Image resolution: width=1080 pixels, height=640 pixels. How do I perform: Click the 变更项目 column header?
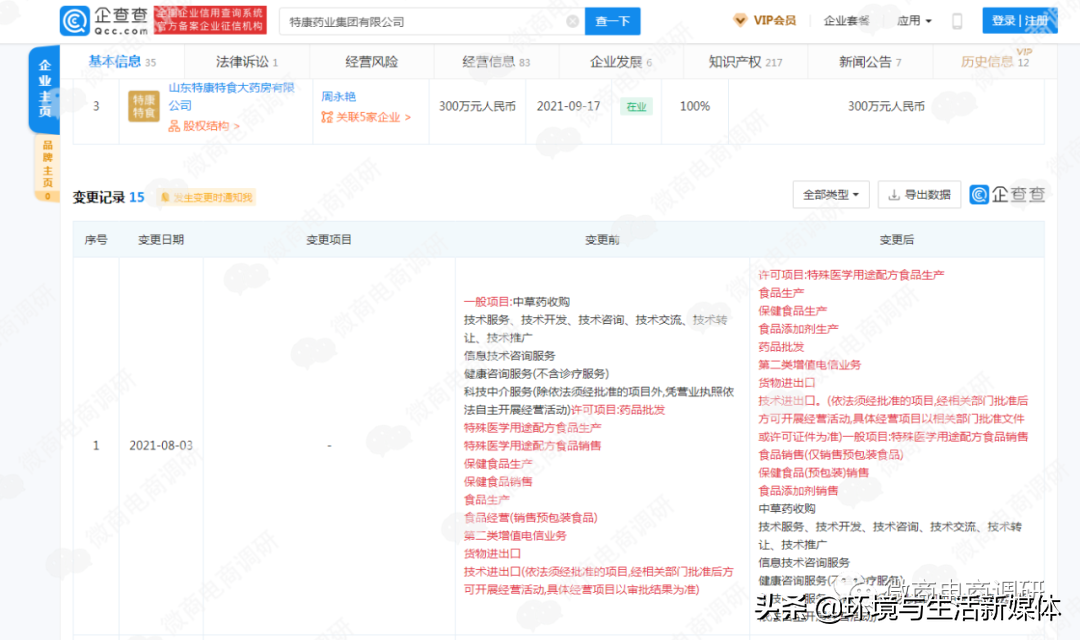point(329,239)
